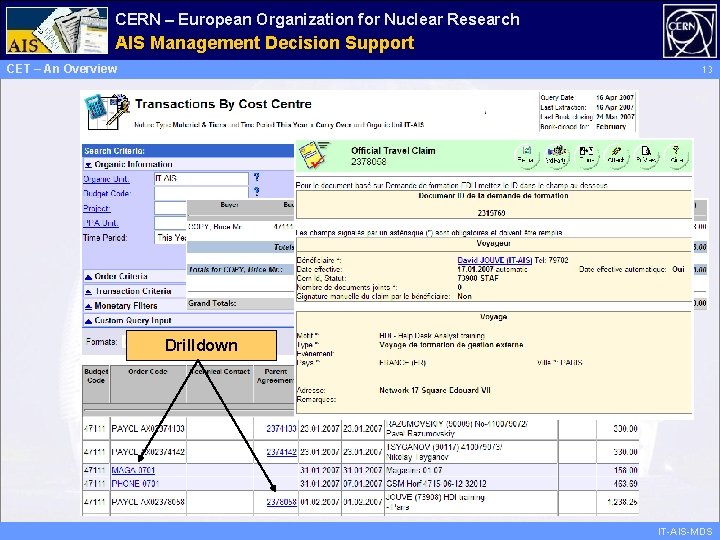Select the PAYCL AX02378058 order code cell
Viewport: 720px width, 540px height.
(x=148, y=502)
